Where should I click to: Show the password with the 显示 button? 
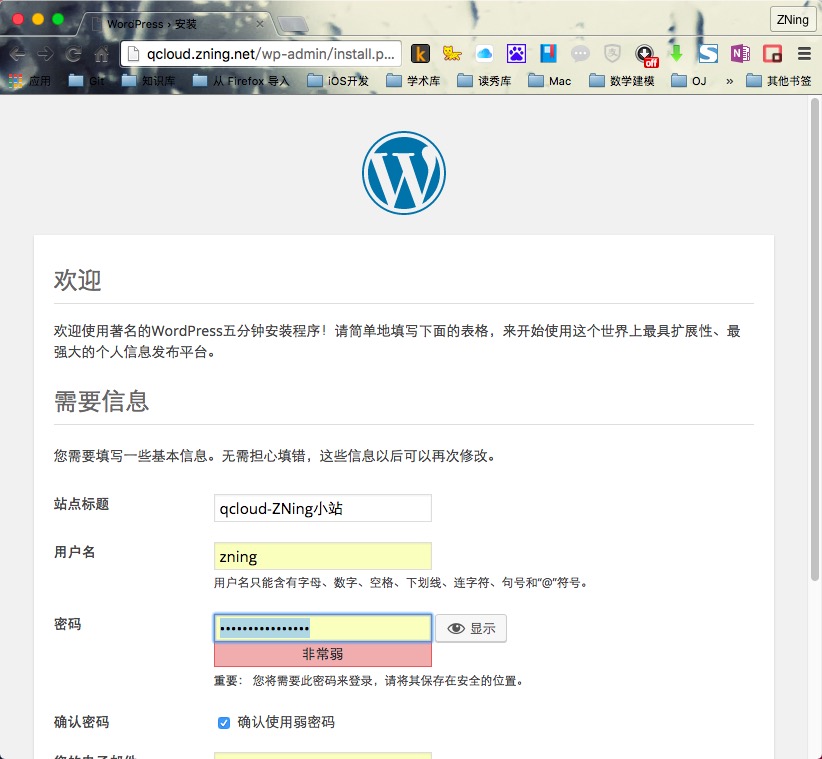[x=471, y=628]
